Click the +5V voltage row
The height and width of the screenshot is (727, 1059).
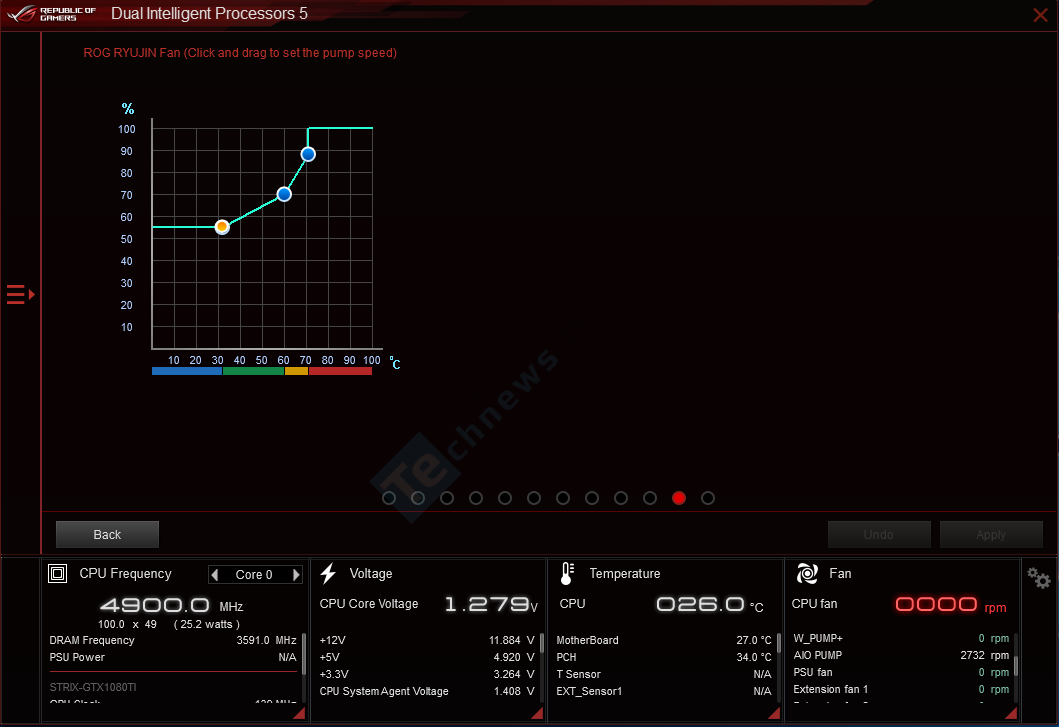point(427,657)
